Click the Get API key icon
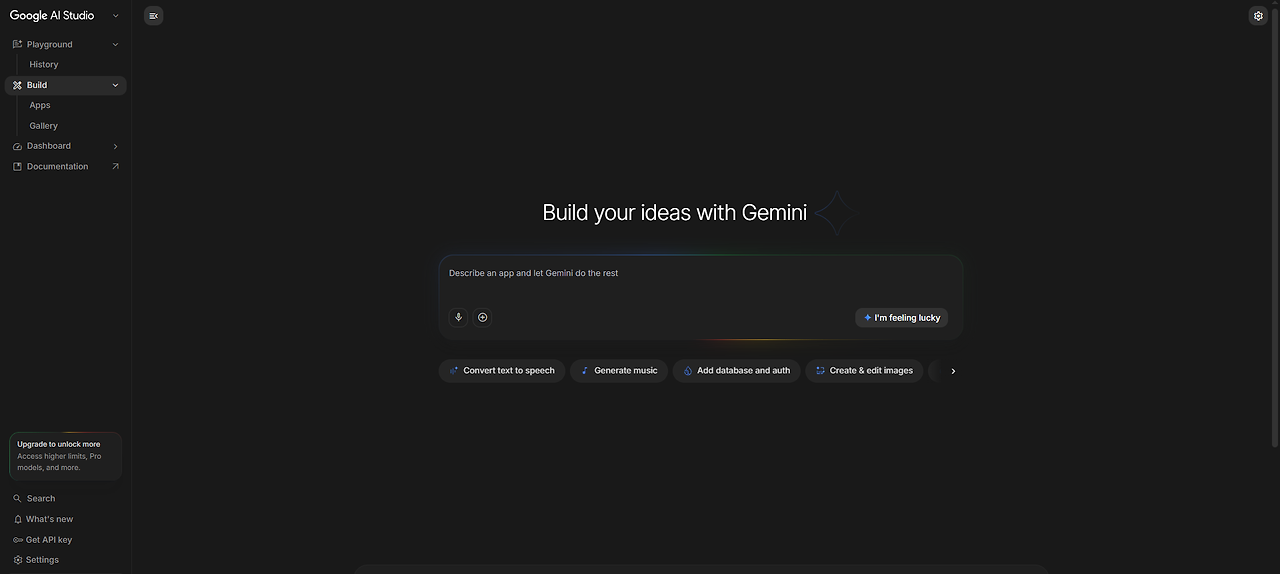This screenshot has width=1280, height=574. [17, 540]
